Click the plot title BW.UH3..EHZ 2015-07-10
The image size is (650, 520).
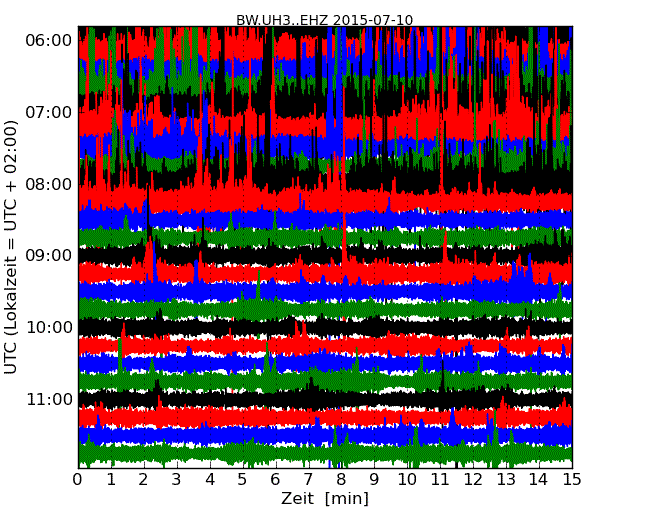325,20
